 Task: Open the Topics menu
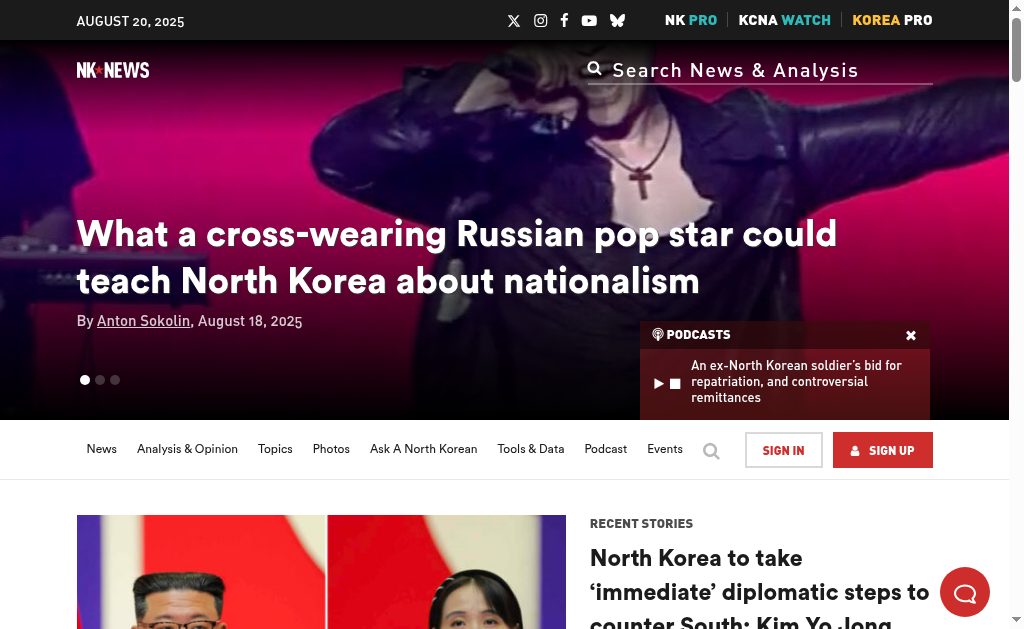click(x=275, y=449)
